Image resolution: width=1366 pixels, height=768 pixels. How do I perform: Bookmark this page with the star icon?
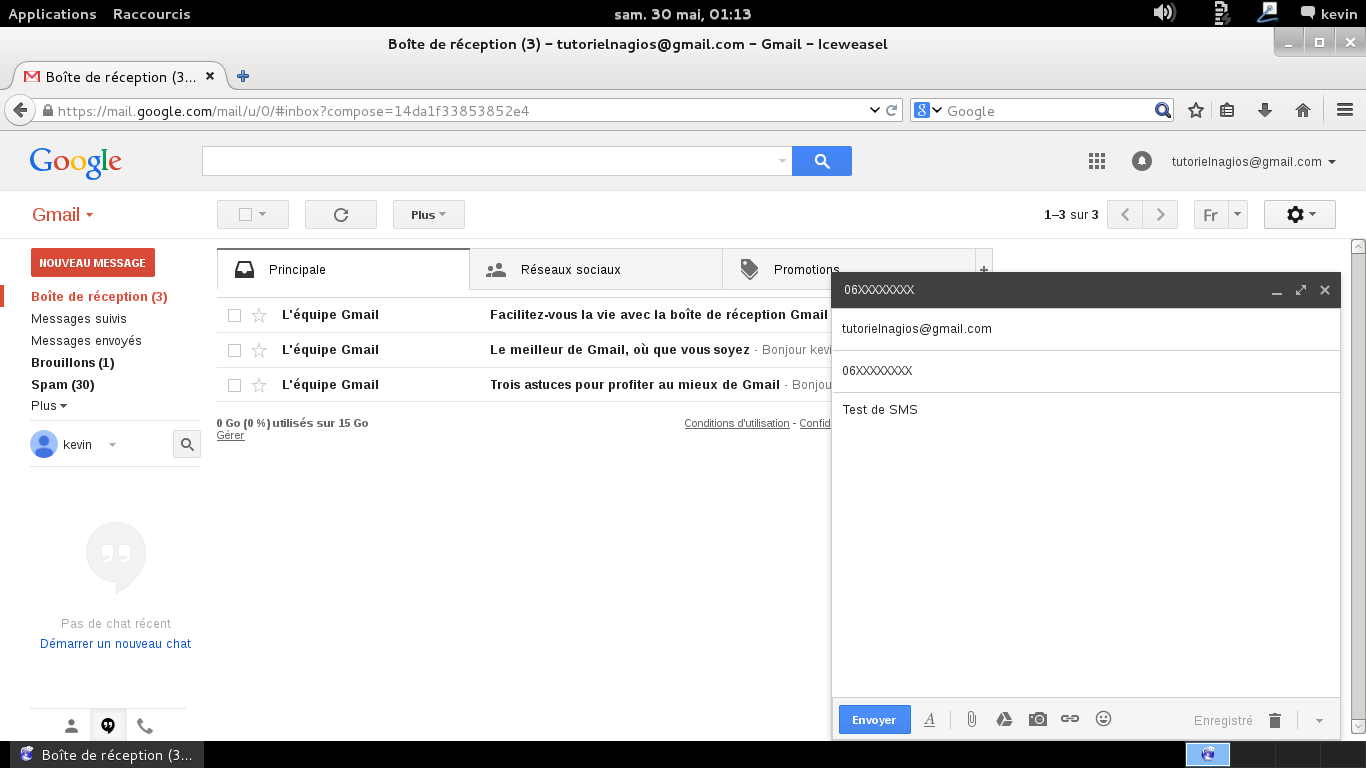(x=1195, y=110)
